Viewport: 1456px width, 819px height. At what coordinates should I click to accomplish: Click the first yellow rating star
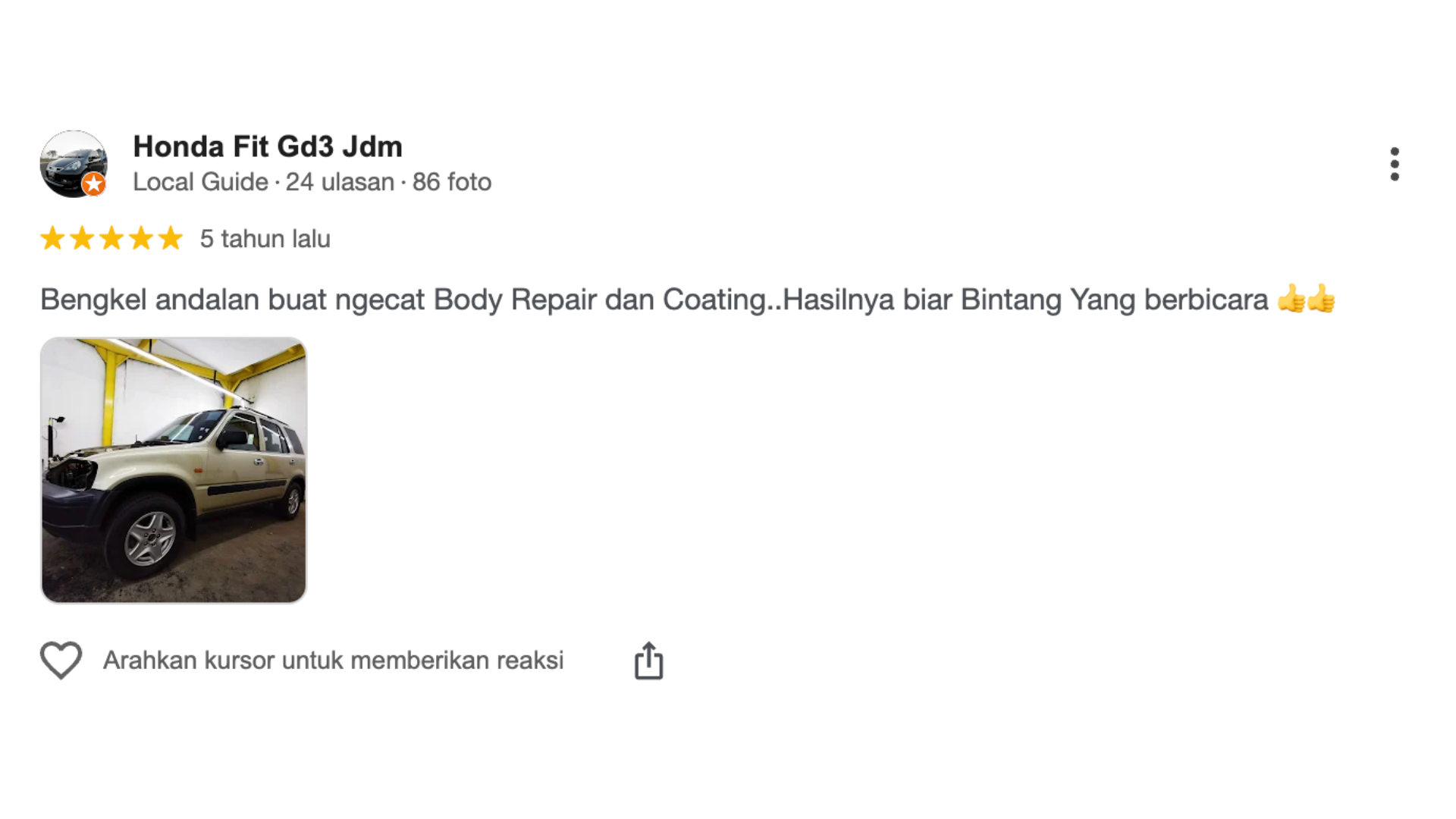[x=52, y=238]
